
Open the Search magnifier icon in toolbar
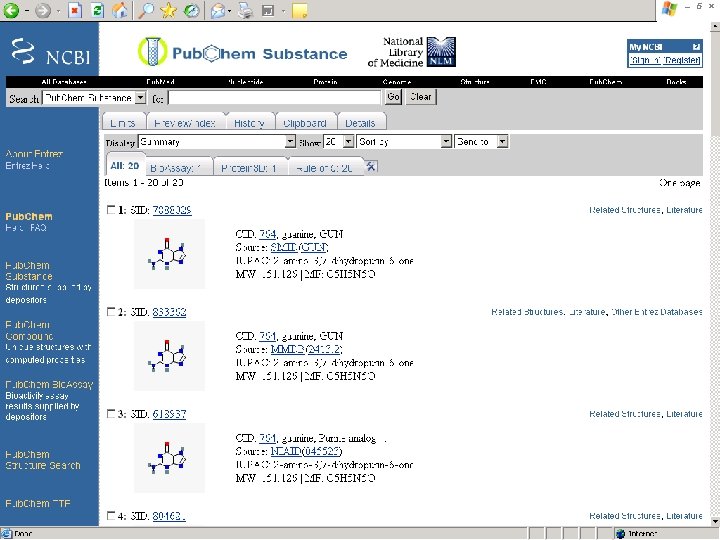pos(146,10)
